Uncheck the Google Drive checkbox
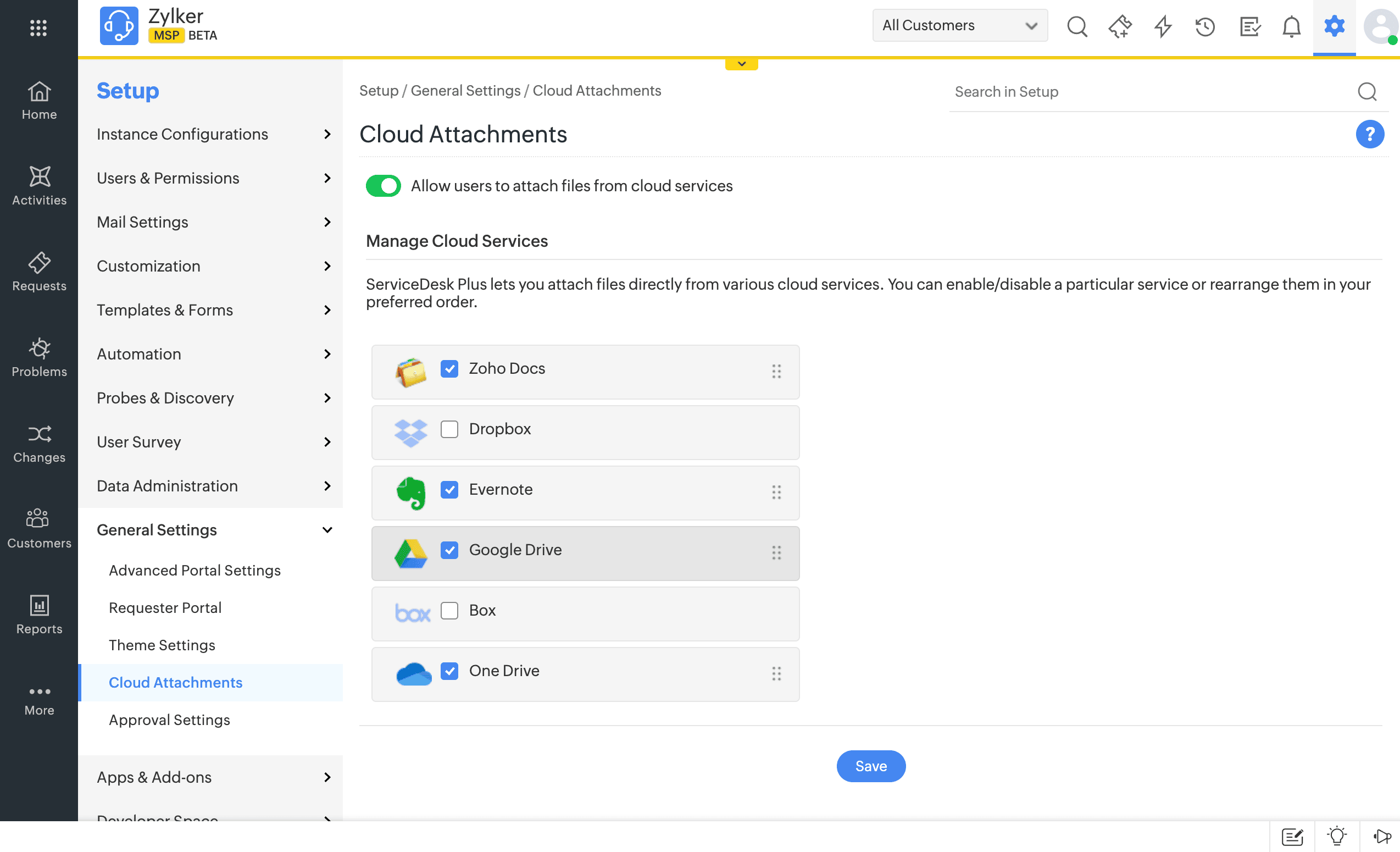This screenshot has height=852, width=1400. pos(449,550)
